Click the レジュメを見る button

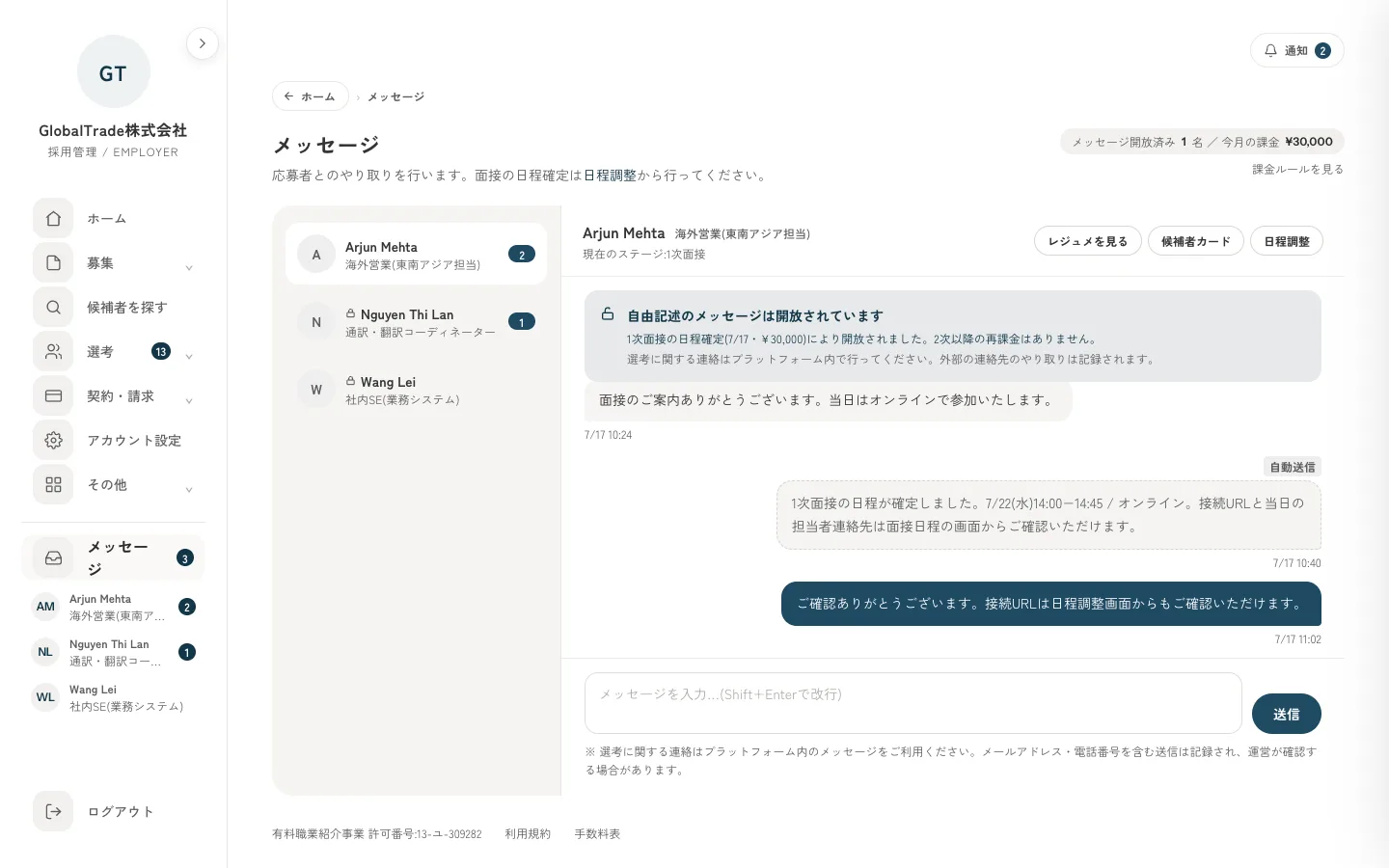click(x=1088, y=241)
